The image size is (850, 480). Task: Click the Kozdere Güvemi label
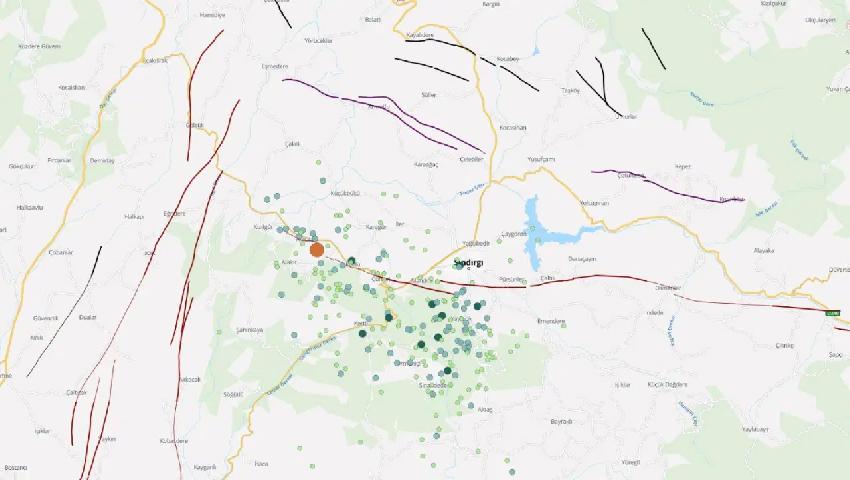[40, 46]
